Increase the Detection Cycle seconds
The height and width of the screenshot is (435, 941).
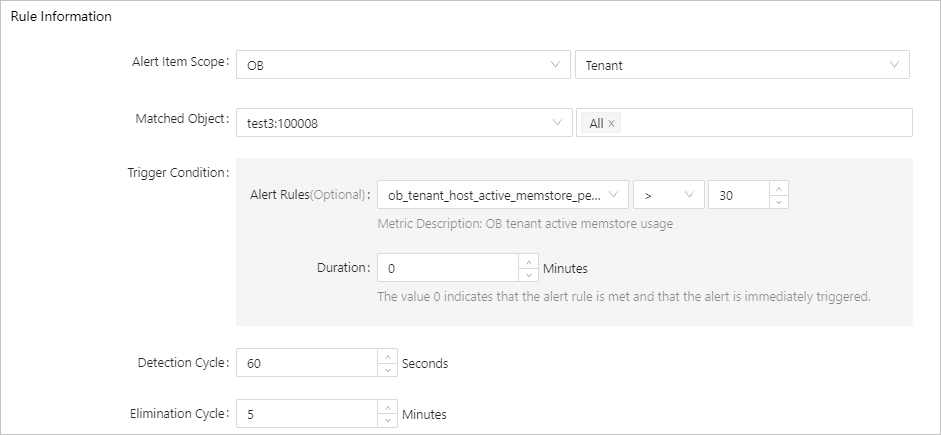[388, 356]
